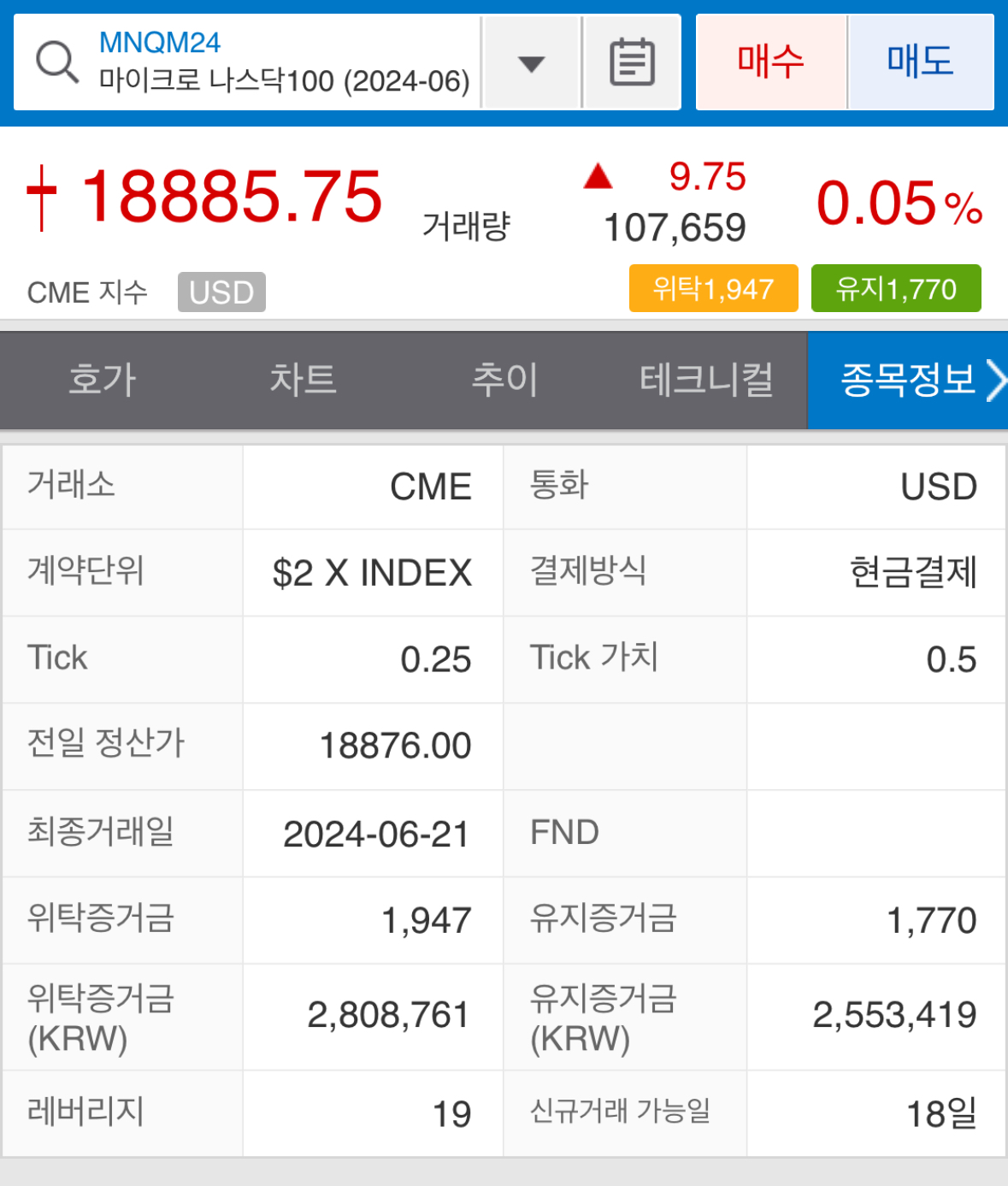Tap the red up-triangle change indicator
Screen dimensions: 1008x1186
(x=598, y=176)
